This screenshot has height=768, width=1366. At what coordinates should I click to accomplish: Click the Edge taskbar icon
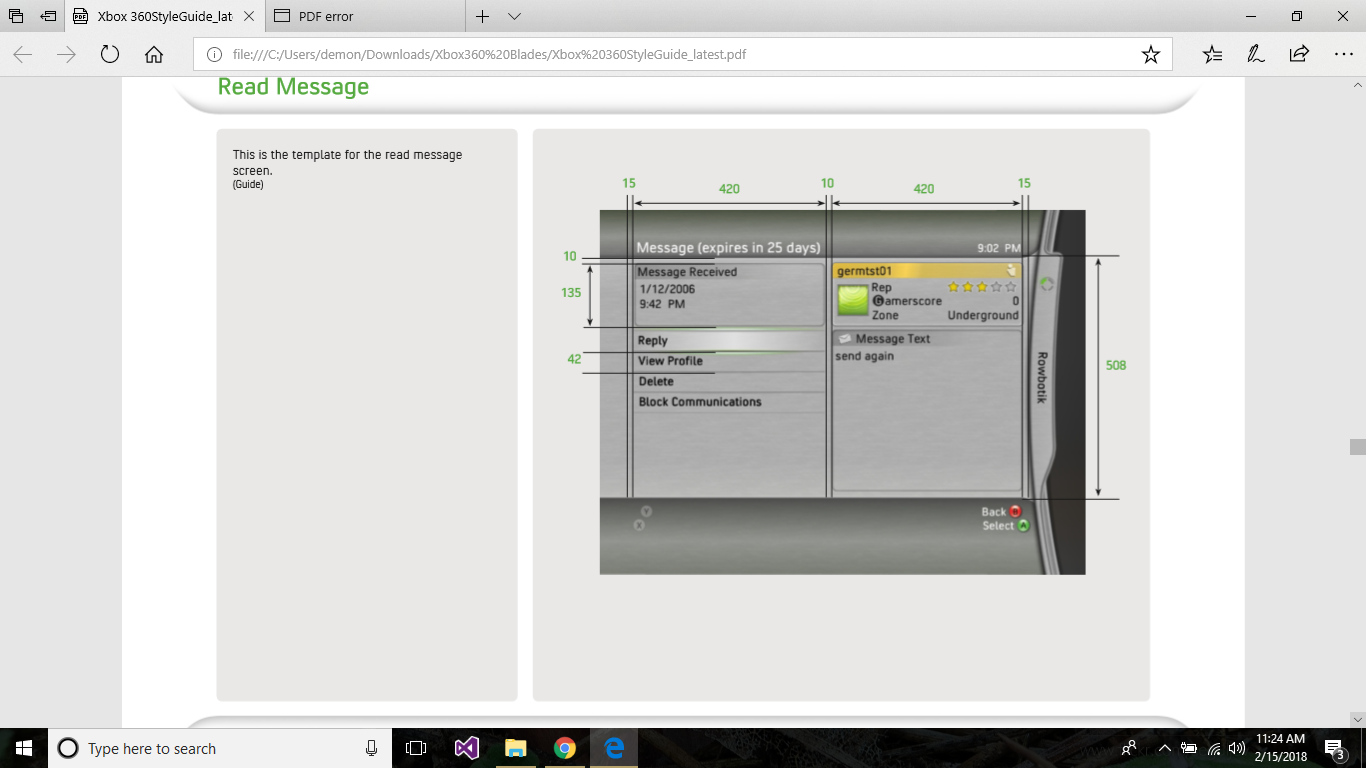[x=614, y=748]
